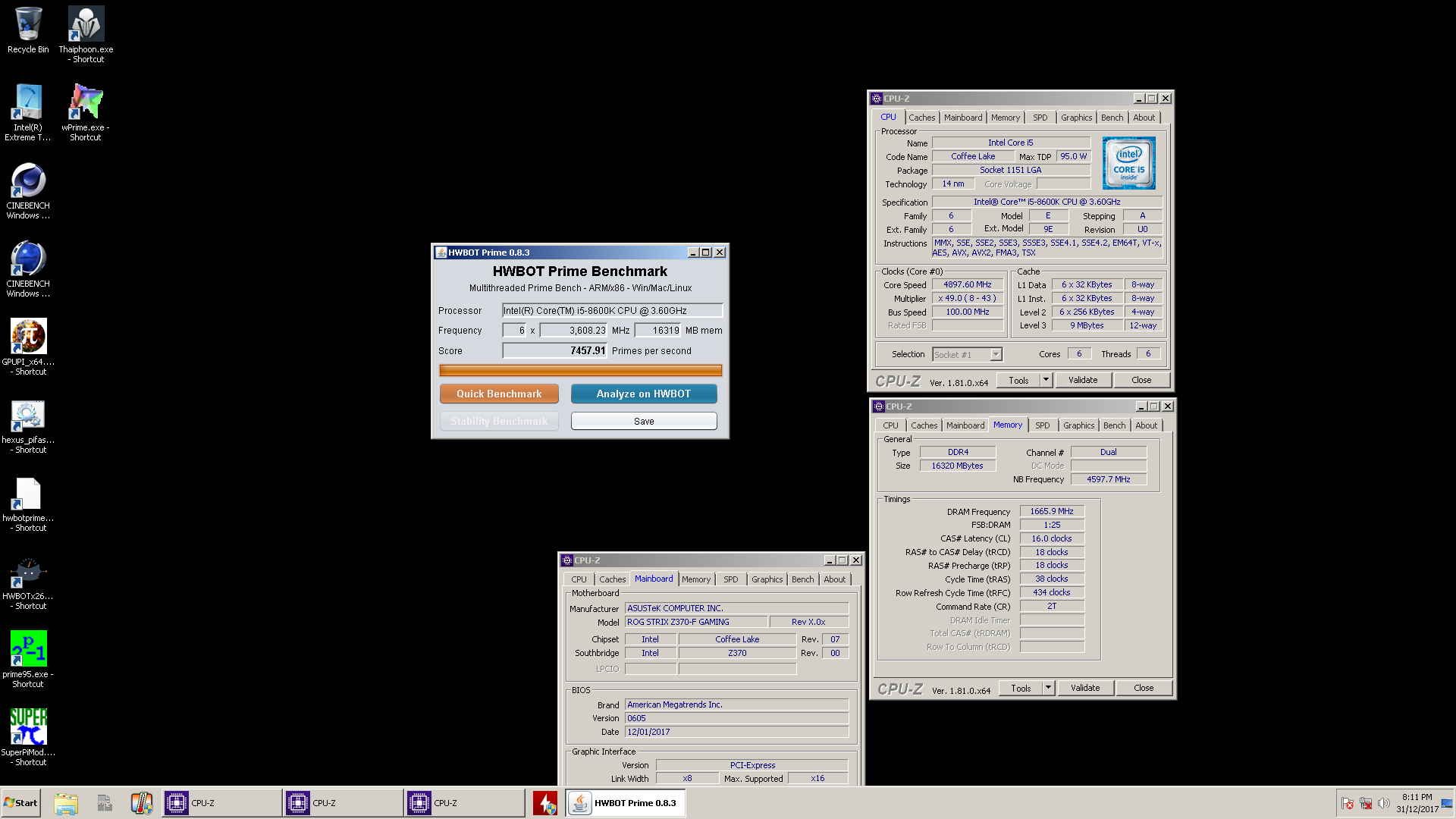Click the second pinned taskbar program icon

coord(104,803)
